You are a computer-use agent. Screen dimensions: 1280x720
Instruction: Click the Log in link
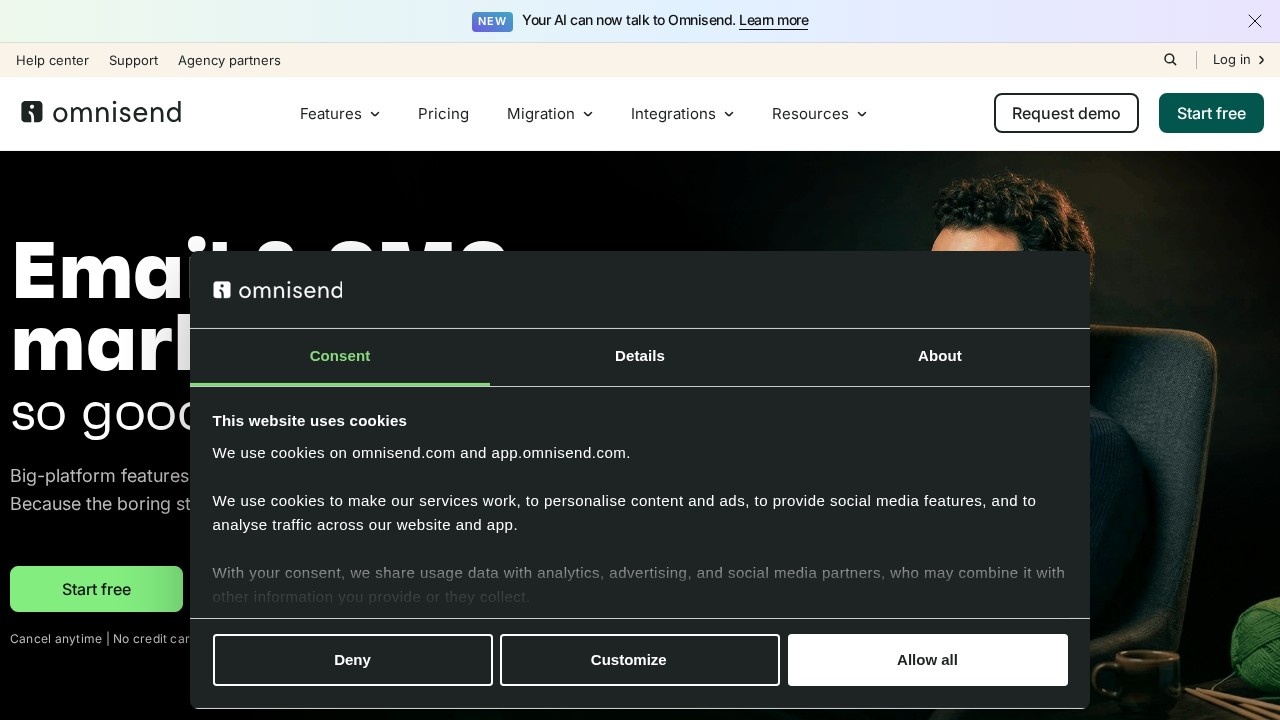pos(1232,60)
